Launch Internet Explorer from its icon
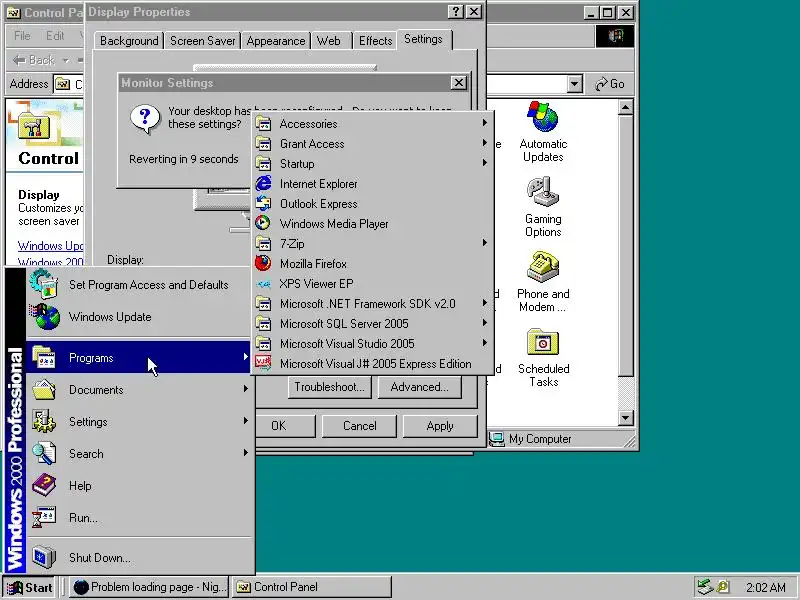This screenshot has width=800, height=600. 263,183
